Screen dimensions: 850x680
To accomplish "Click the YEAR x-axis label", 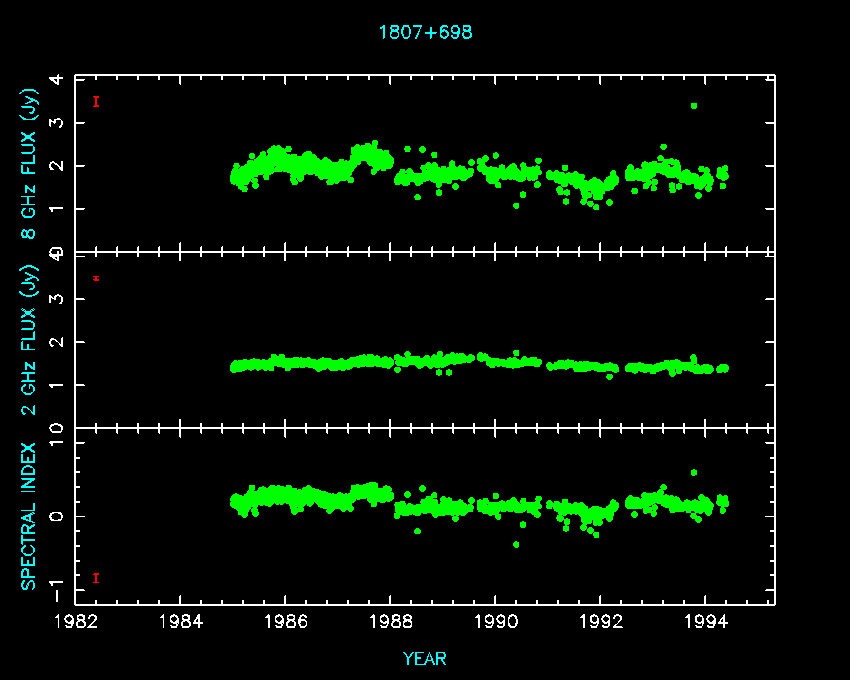I will (425, 658).
